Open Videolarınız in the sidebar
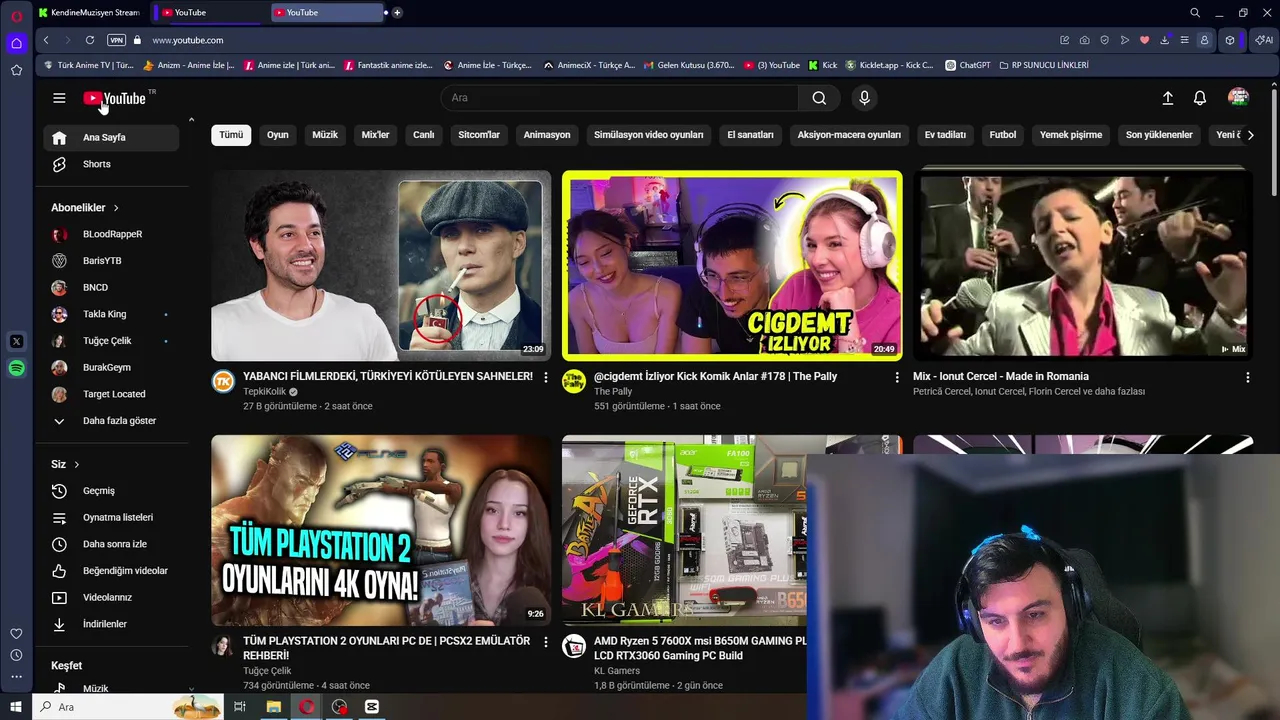This screenshot has width=1280, height=720. (x=111, y=598)
